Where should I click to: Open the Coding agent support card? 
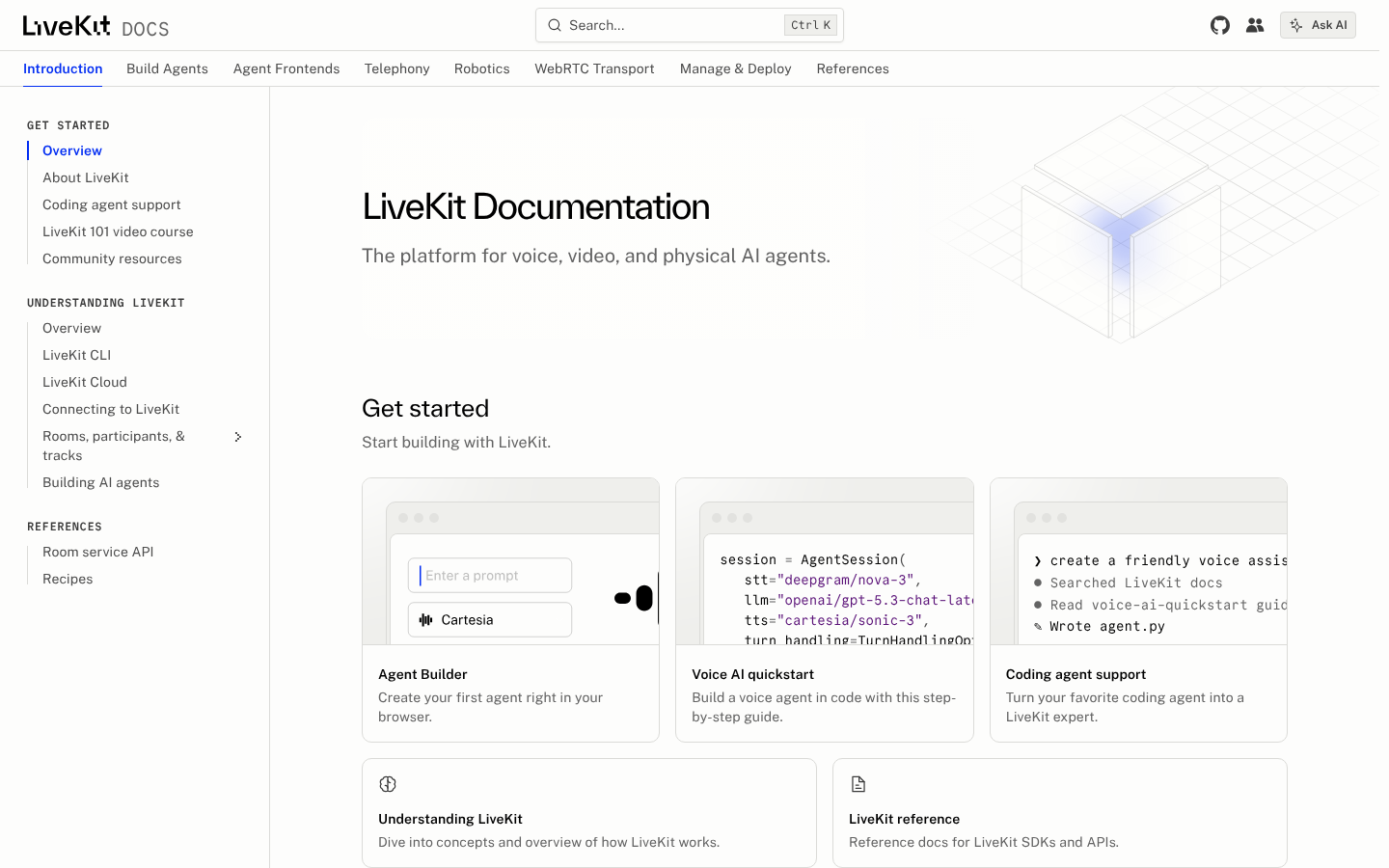tap(1138, 610)
